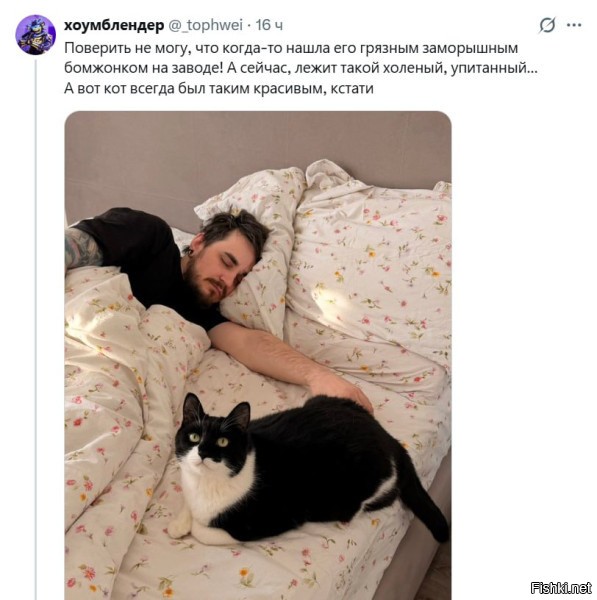Image resolution: width=597 pixels, height=600 pixels.
Task: Click the Fishki.net watermark
Action: [x=561, y=587]
